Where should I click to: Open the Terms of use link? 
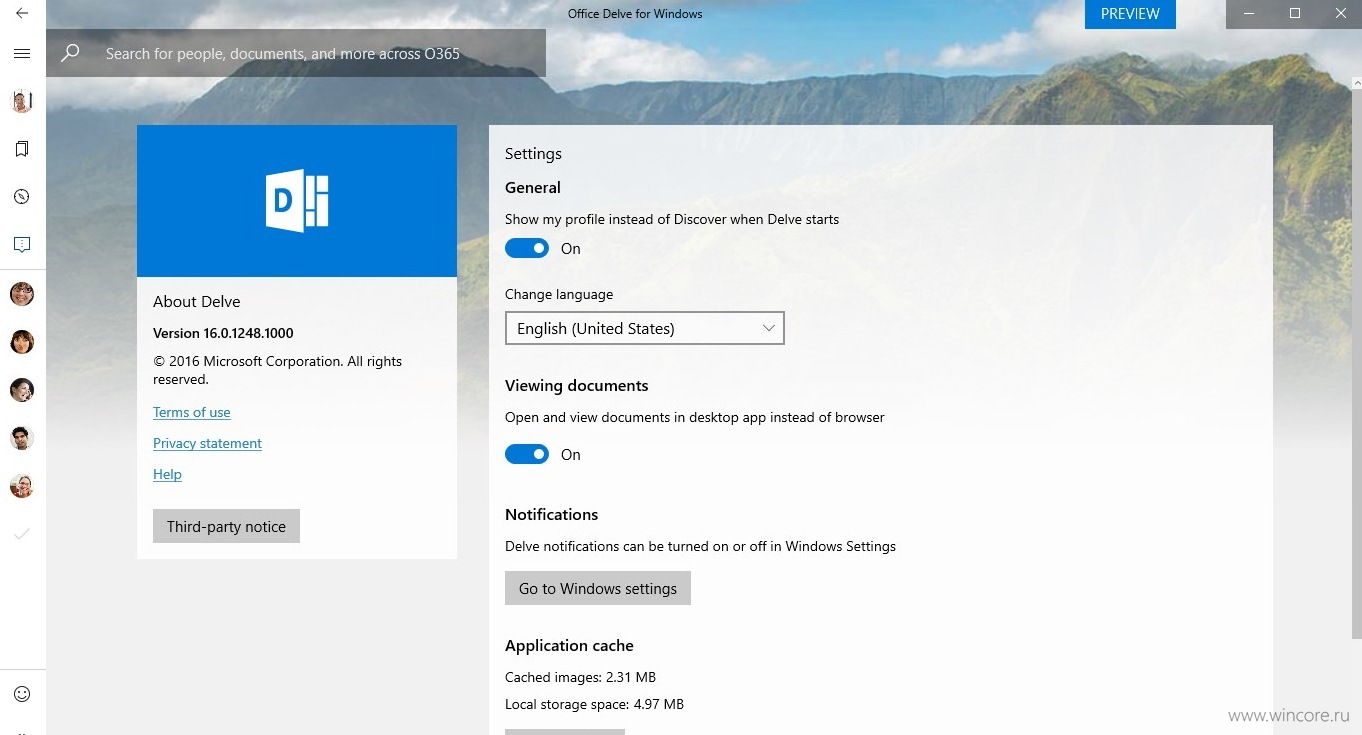click(x=192, y=412)
